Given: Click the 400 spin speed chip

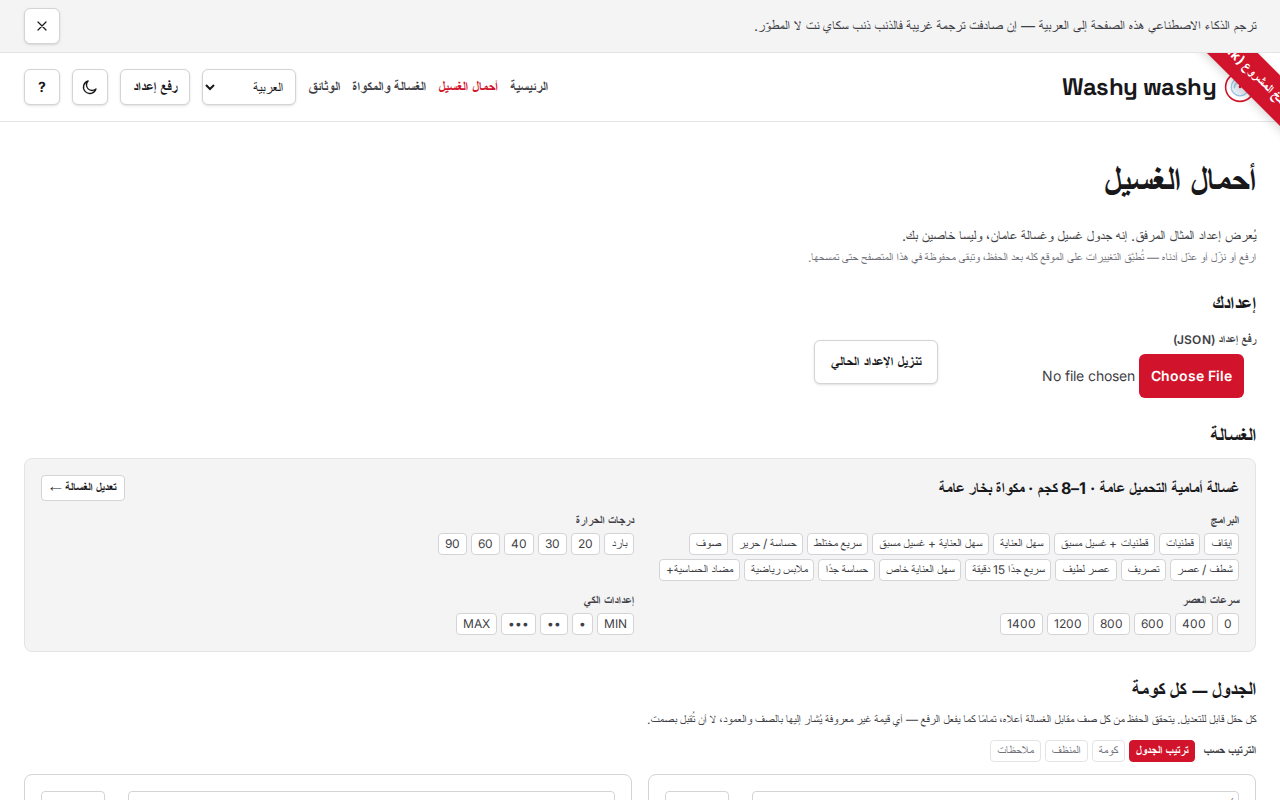Looking at the screenshot, I should tap(1194, 624).
